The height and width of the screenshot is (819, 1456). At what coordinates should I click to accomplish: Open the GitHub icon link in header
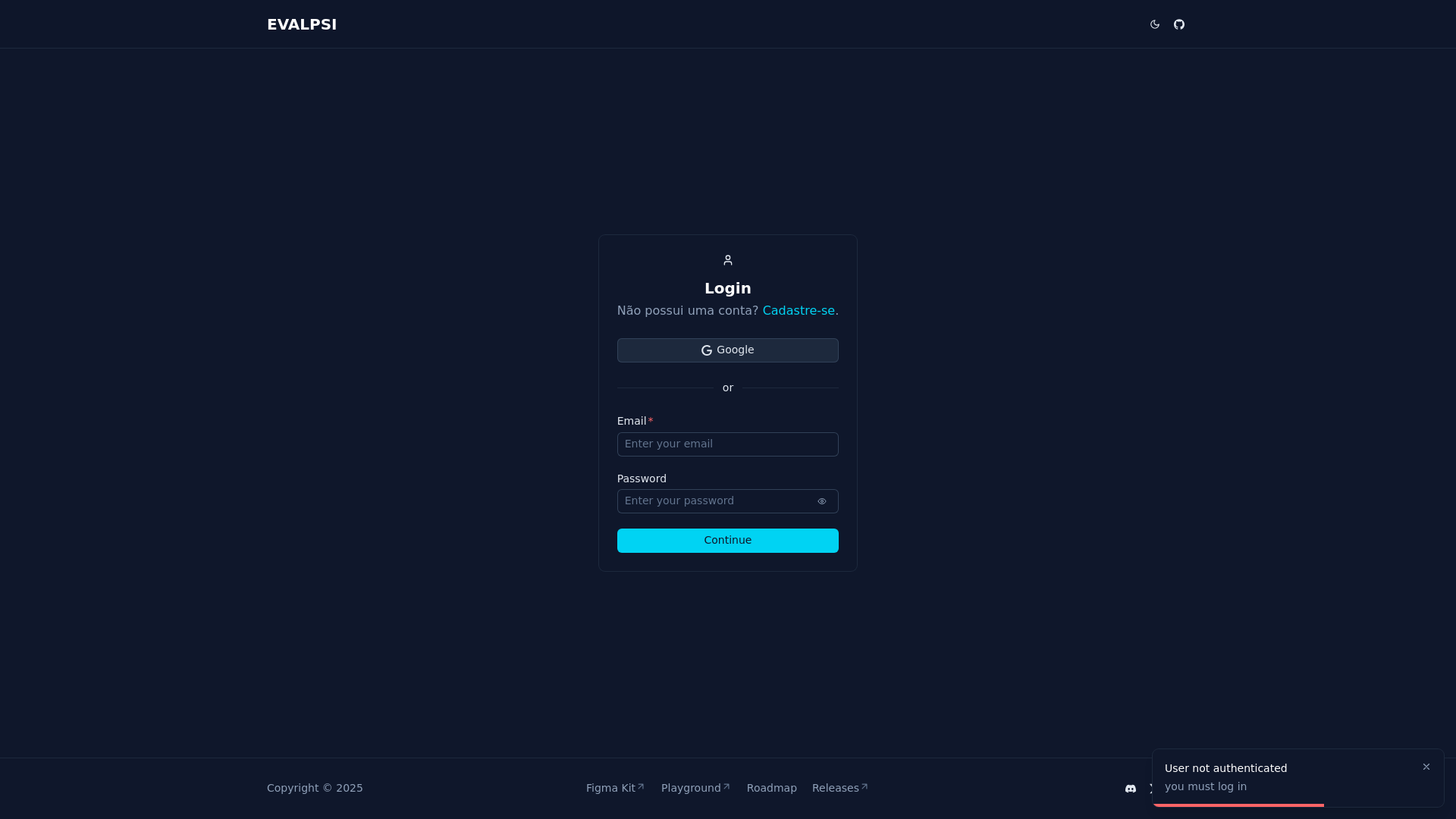click(1179, 24)
